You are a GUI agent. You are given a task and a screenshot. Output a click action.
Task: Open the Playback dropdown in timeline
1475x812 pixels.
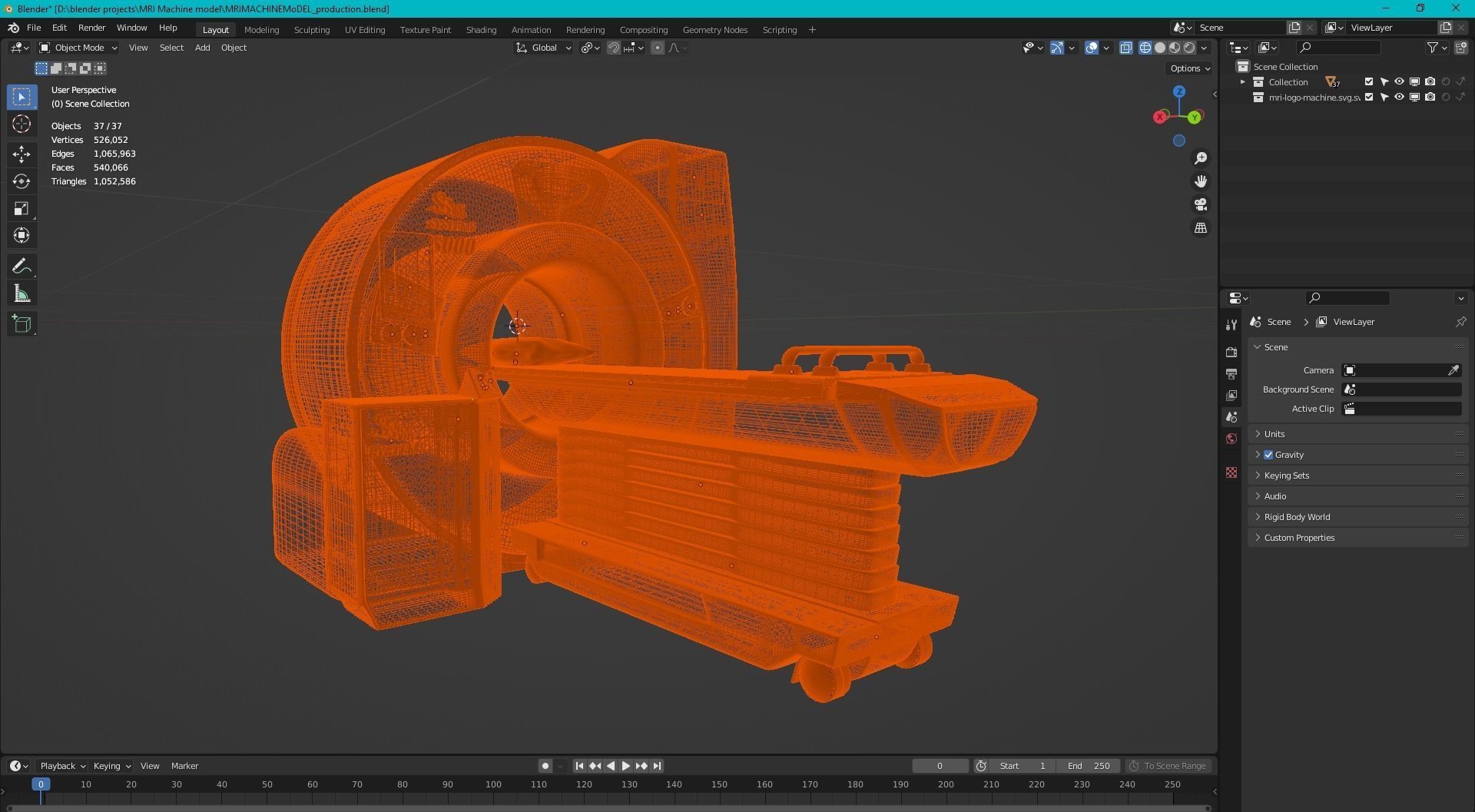tap(62, 766)
